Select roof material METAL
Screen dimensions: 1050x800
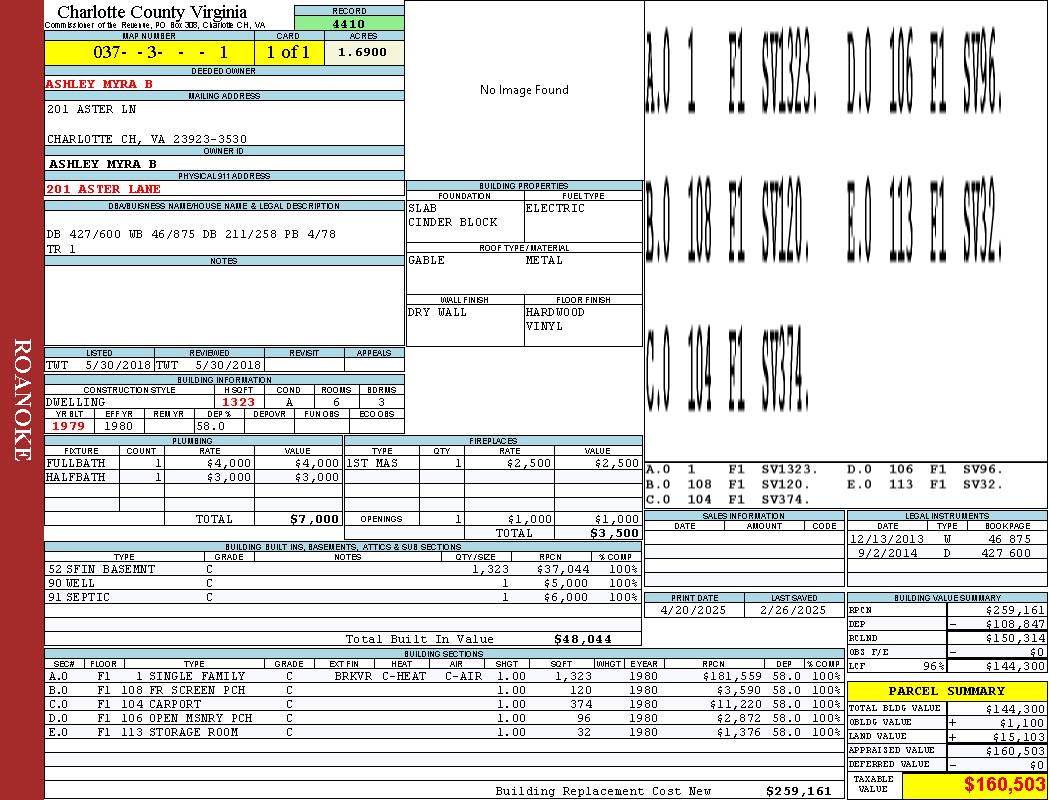(x=544, y=260)
